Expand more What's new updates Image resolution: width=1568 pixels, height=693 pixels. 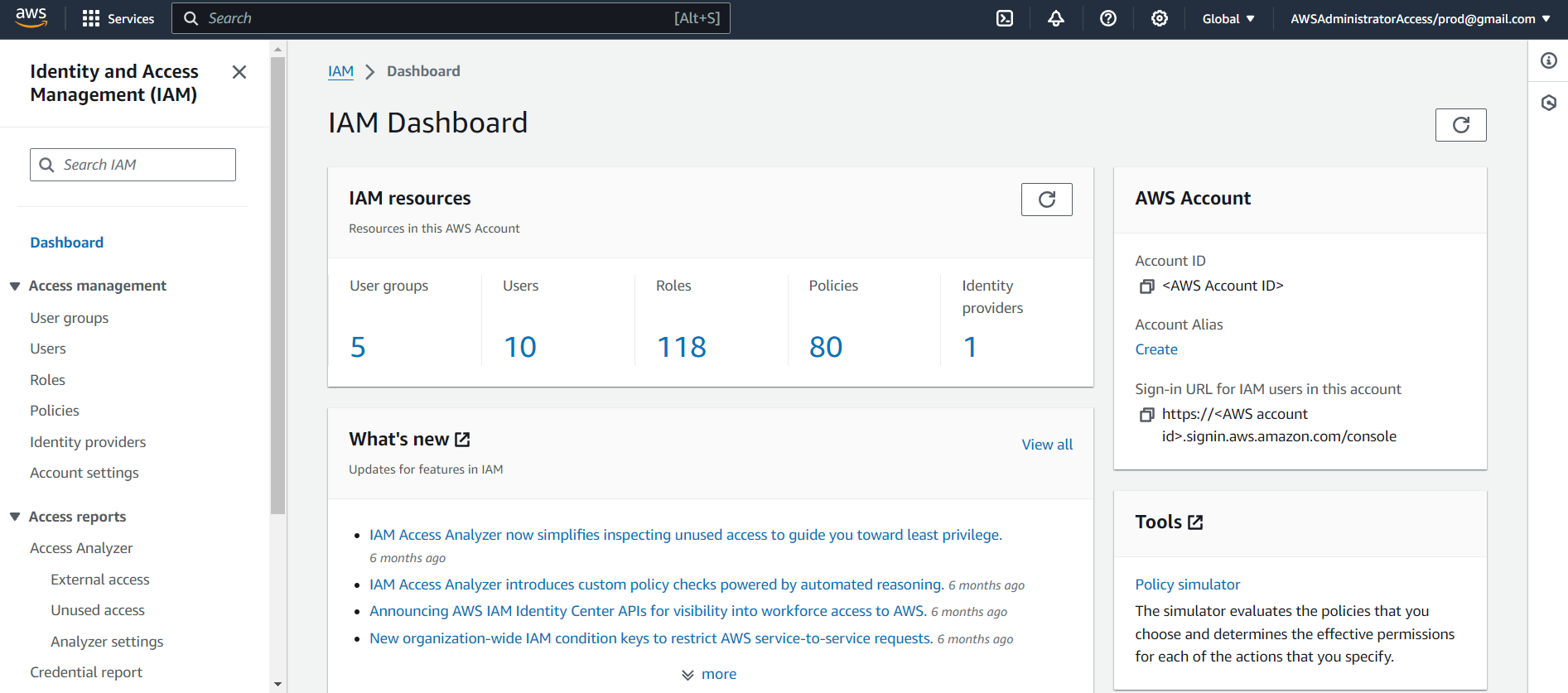pyautogui.click(x=709, y=674)
